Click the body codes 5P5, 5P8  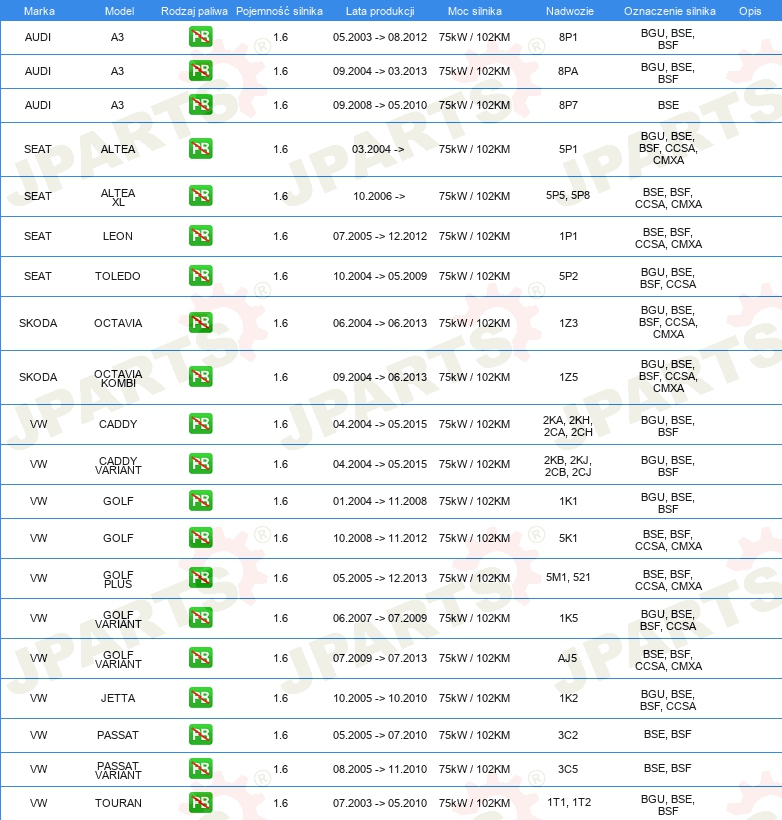tap(568, 196)
